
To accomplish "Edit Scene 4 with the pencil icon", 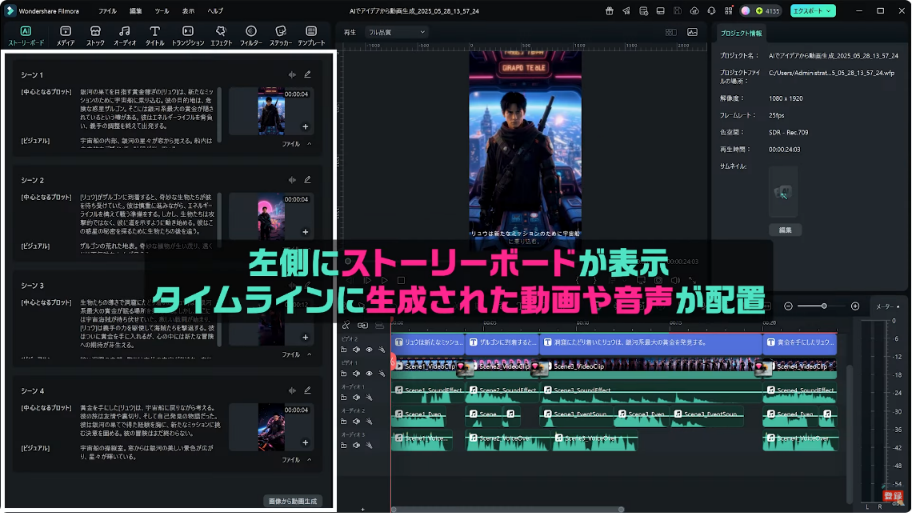I will (308, 390).
